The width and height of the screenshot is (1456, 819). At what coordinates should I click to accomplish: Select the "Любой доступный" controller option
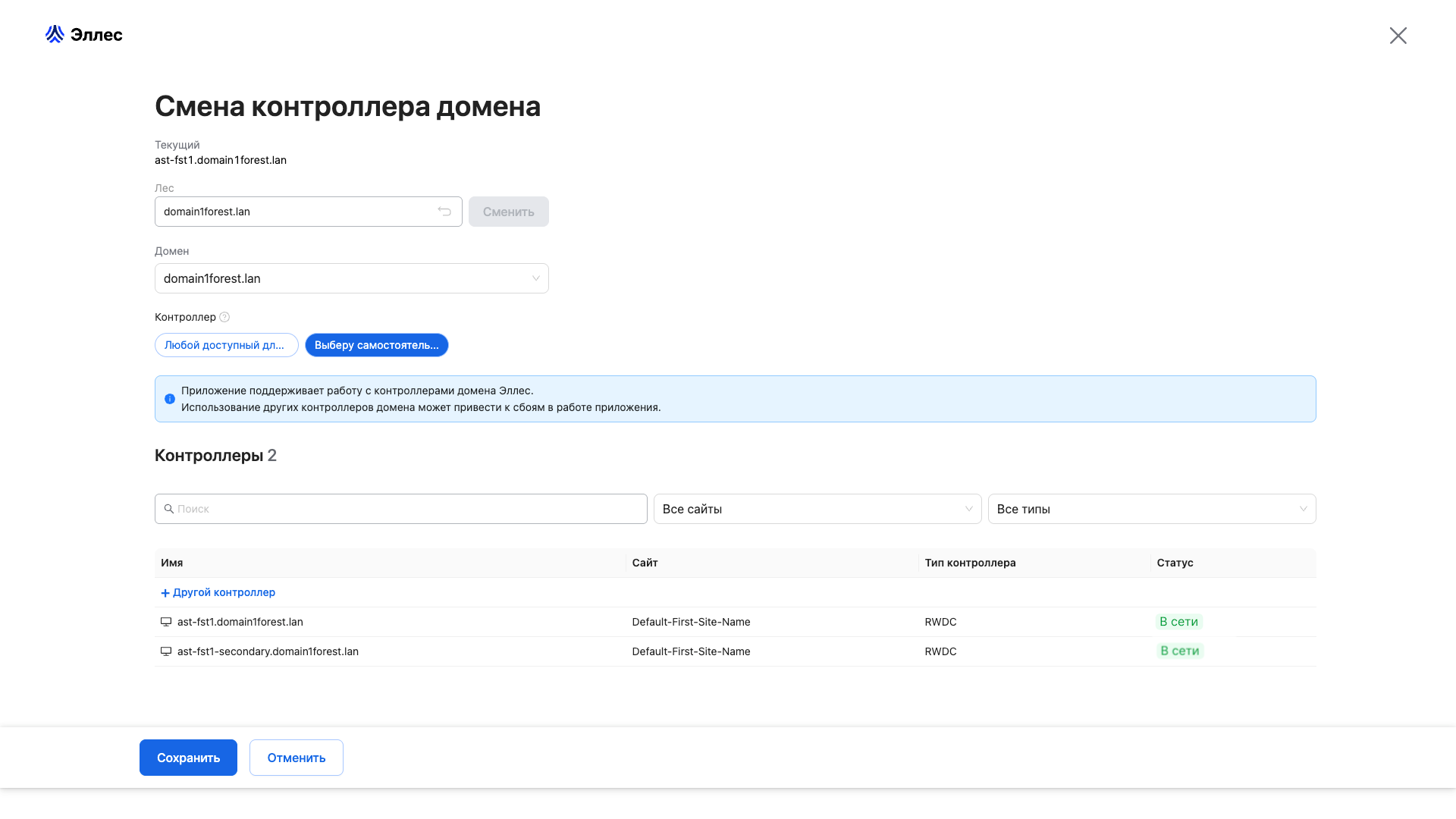click(x=226, y=345)
